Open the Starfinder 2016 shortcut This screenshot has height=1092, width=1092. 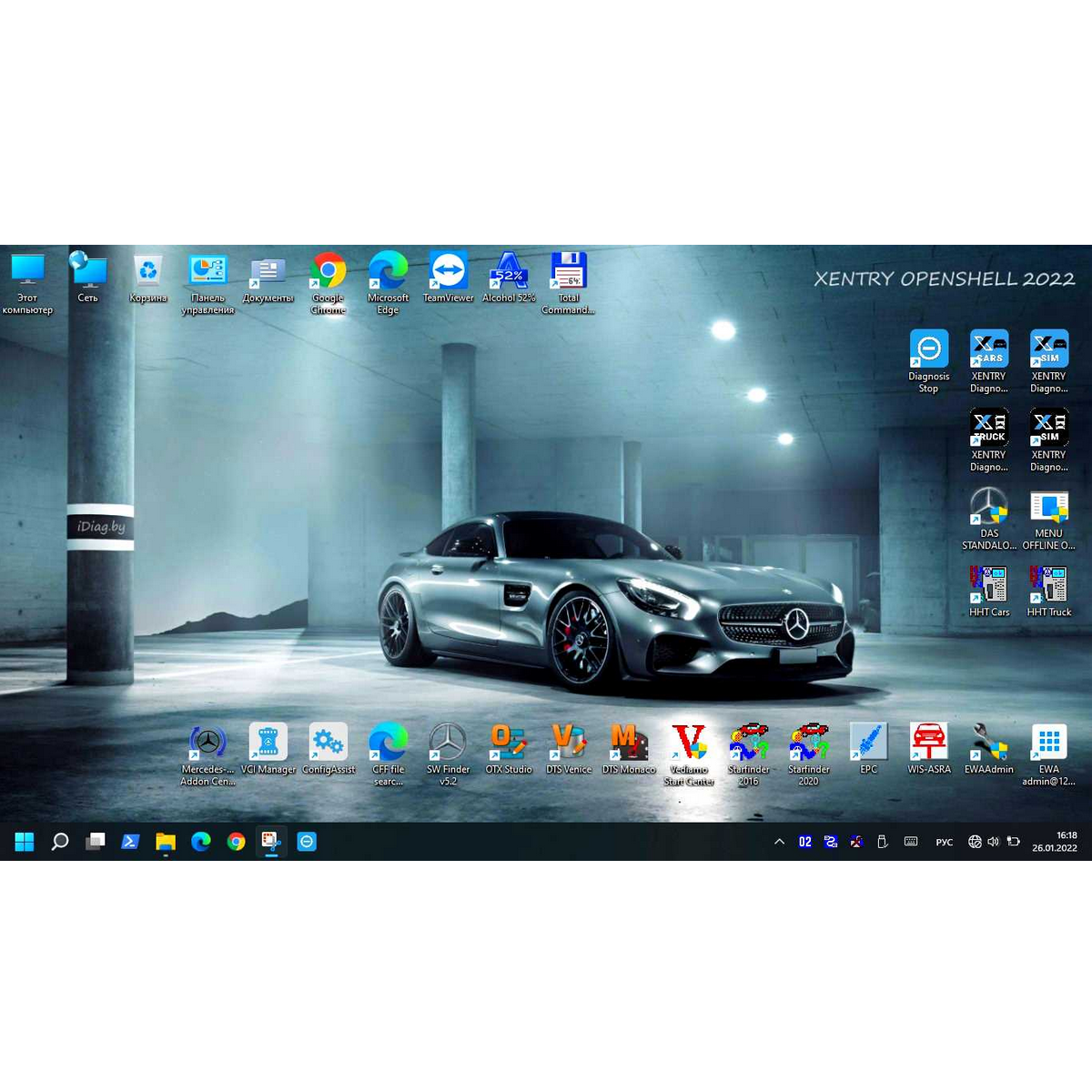[x=749, y=742]
